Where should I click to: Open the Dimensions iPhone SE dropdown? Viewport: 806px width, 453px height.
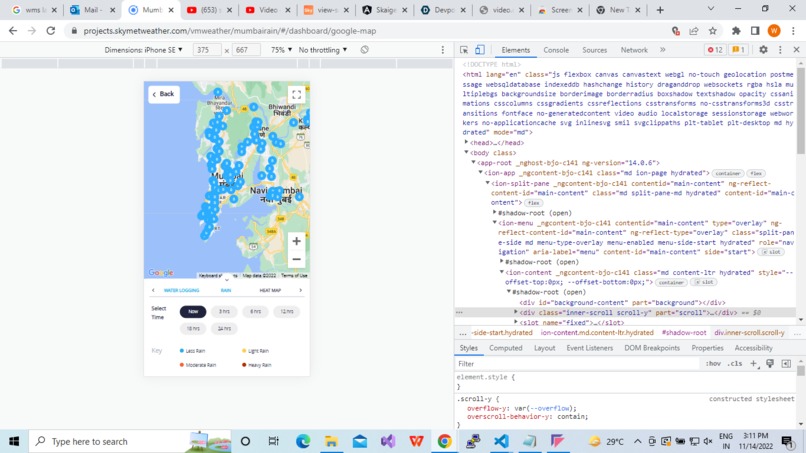click(x=143, y=50)
